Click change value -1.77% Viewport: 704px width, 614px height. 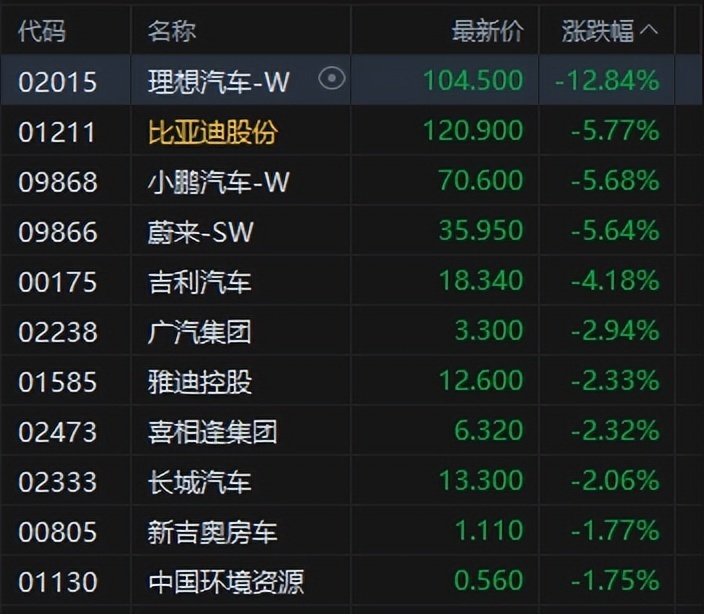(x=615, y=531)
